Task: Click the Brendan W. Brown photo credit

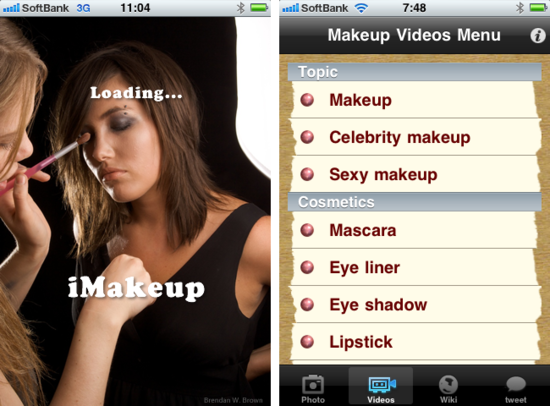Action: [233, 400]
